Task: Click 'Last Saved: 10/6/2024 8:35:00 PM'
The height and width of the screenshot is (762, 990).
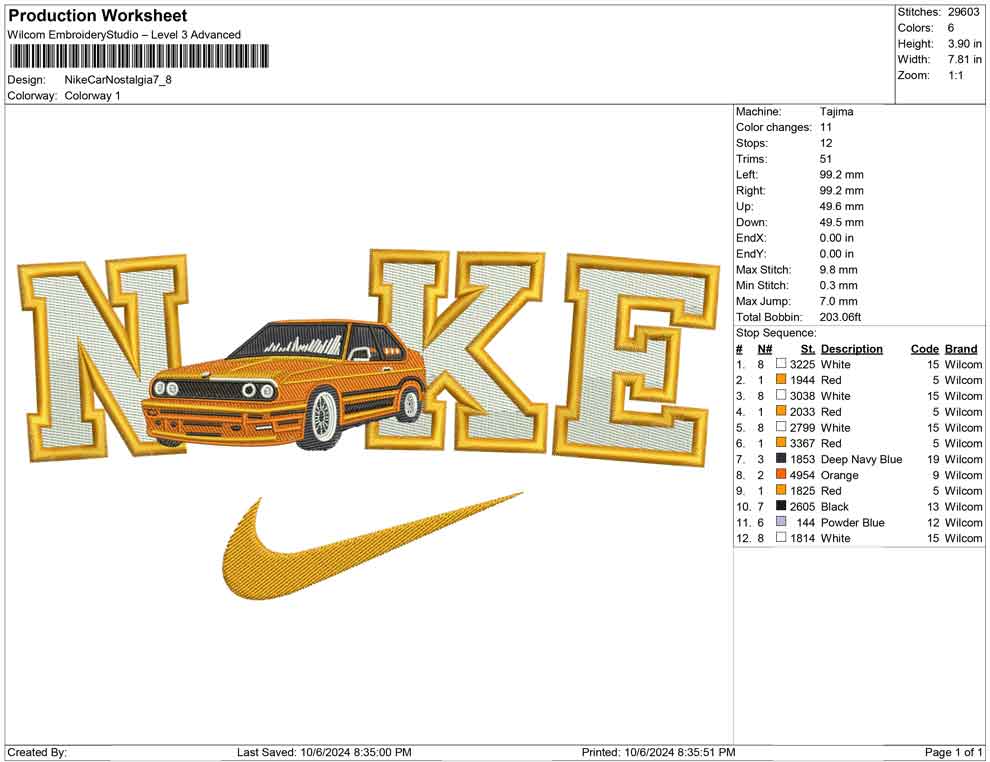Action: click(x=324, y=752)
